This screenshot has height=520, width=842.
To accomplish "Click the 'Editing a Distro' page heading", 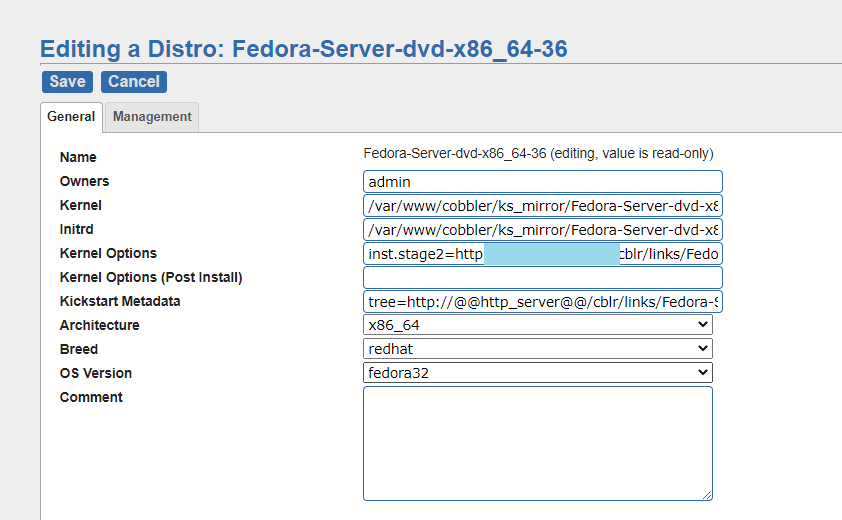I will [x=303, y=49].
